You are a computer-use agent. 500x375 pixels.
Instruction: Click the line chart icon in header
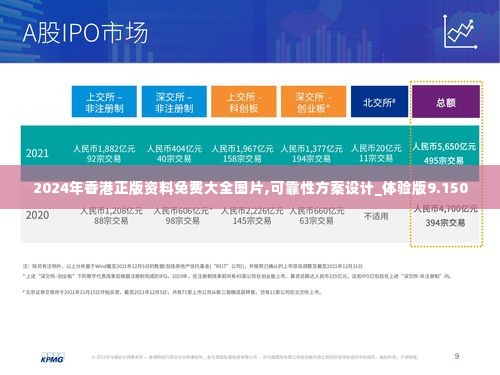click(460, 32)
